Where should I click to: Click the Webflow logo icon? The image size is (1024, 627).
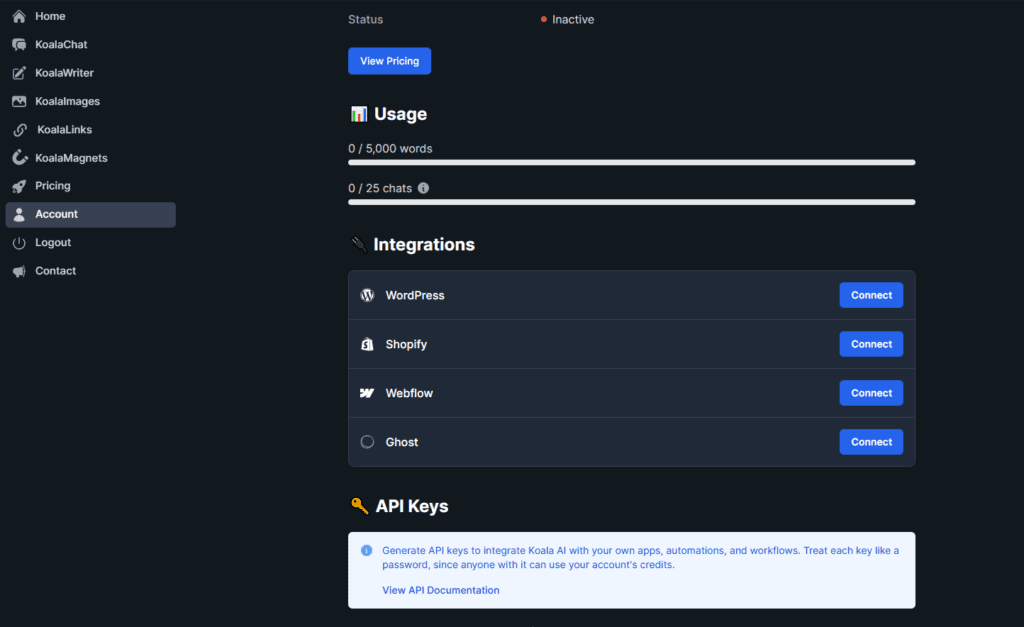(x=367, y=393)
